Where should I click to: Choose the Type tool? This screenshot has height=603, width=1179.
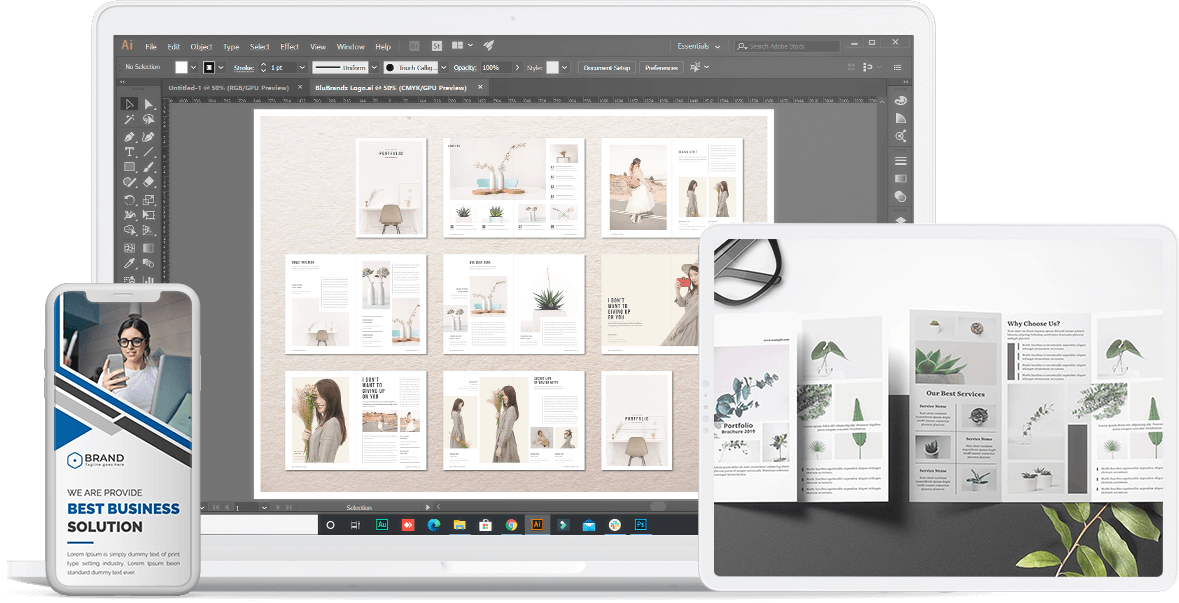[129, 152]
